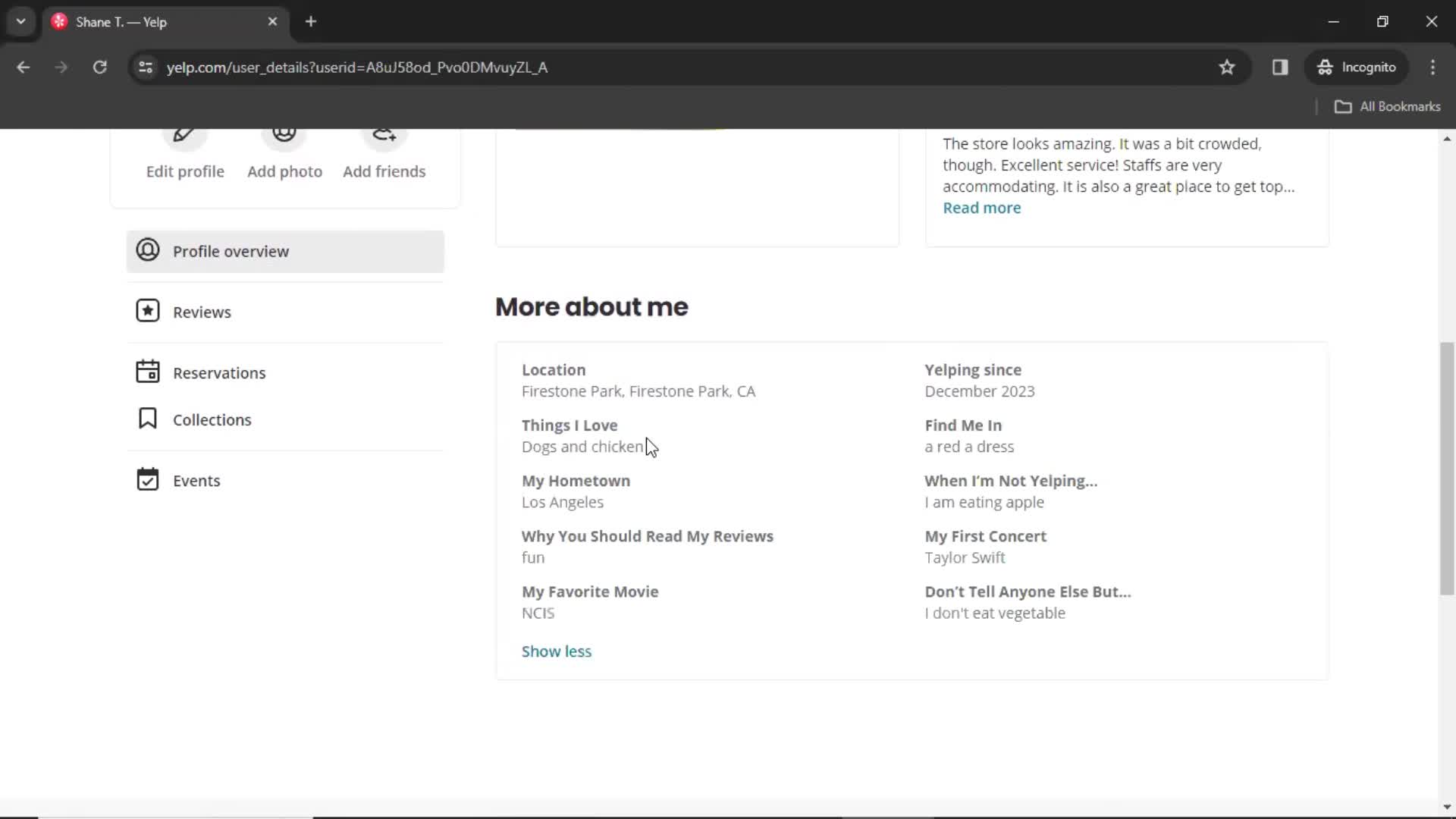This screenshot has width=1456, height=819.
Task: Click the page vertical scrollbar thumb
Action: tap(1447, 469)
